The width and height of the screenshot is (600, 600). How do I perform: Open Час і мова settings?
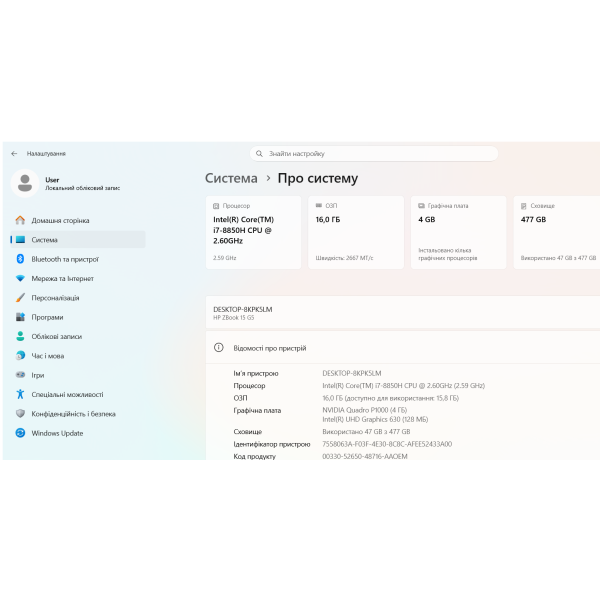[x=78, y=355]
